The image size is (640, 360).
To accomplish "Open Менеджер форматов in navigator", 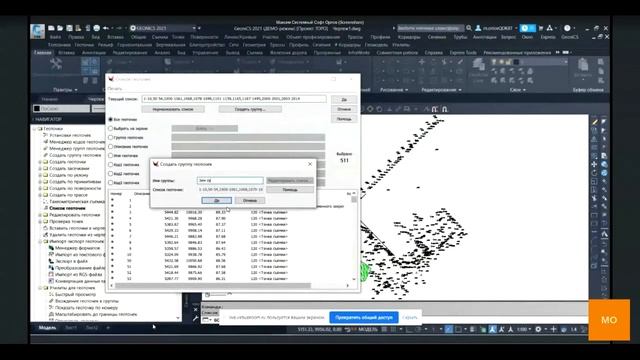I will pos(77,248).
